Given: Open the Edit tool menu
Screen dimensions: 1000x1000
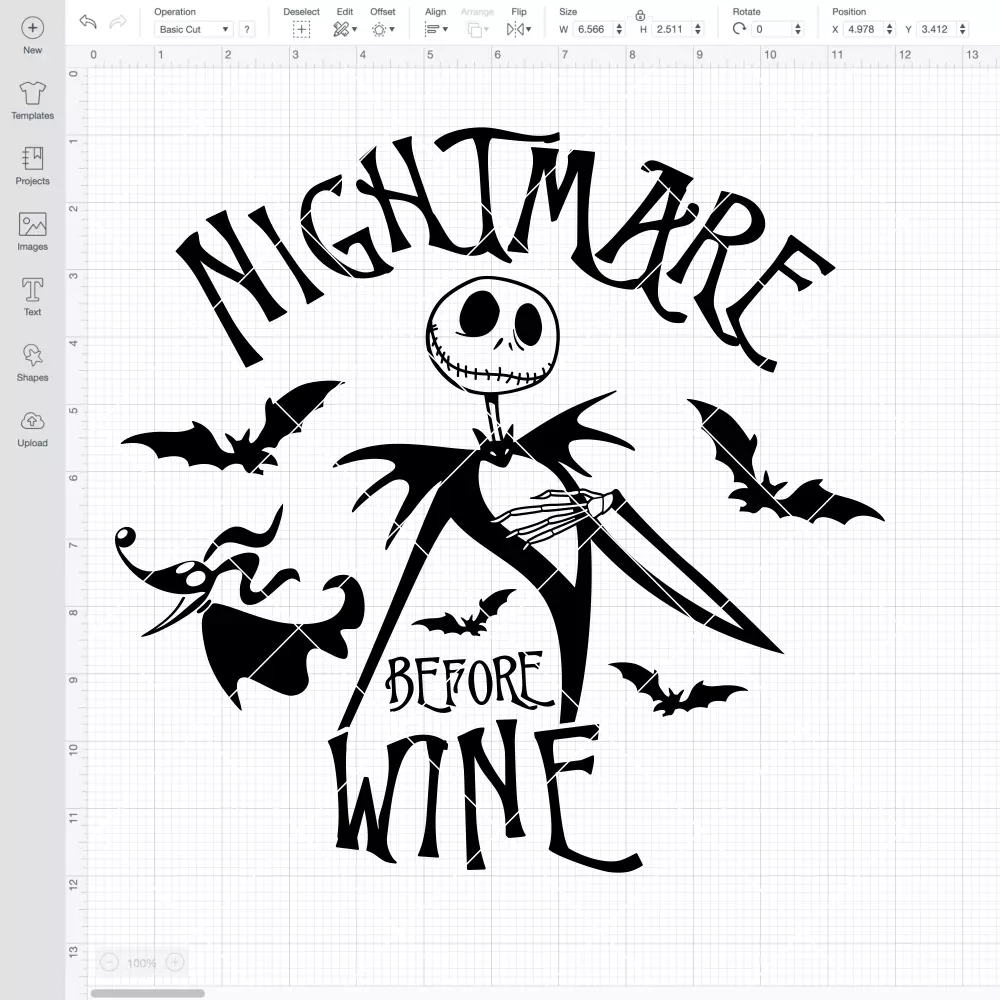Looking at the screenshot, I should [344, 29].
